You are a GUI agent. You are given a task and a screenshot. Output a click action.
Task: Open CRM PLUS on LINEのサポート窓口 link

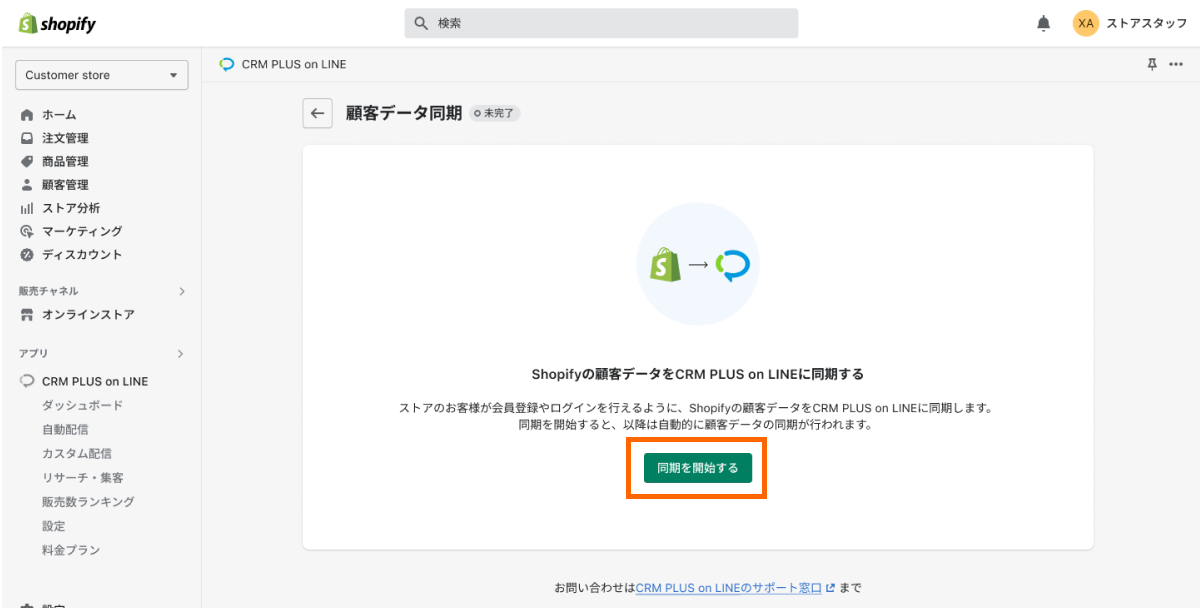coord(729,588)
